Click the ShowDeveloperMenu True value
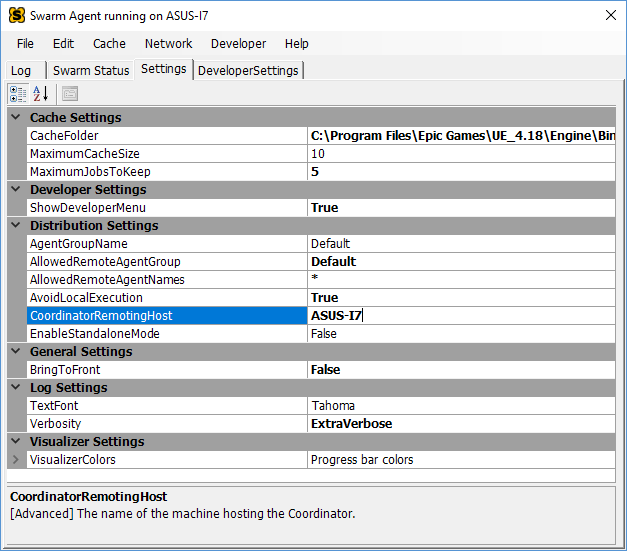The image size is (627, 551). [461, 208]
